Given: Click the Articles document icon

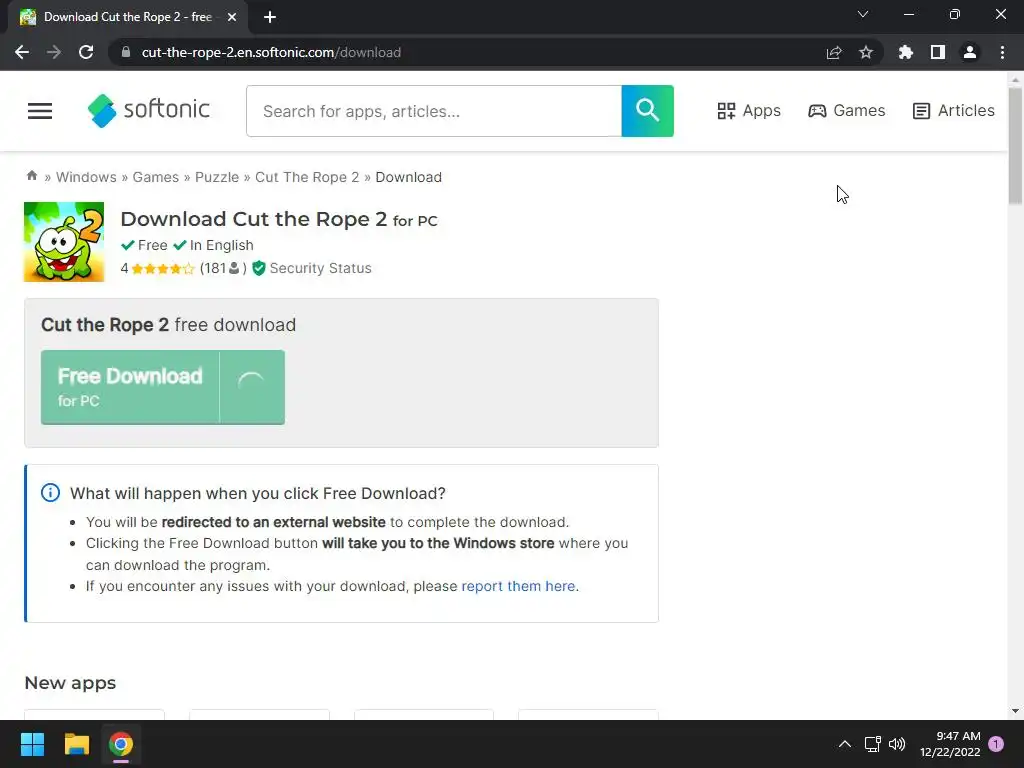Looking at the screenshot, I should pyautogui.click(x=921, y=111).
